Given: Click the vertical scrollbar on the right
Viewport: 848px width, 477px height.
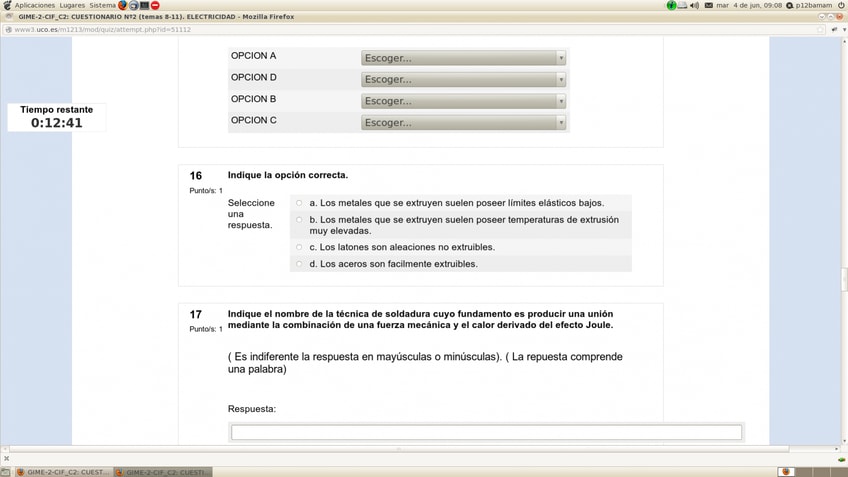Looking at the screenshot, I should pos(844,280).
